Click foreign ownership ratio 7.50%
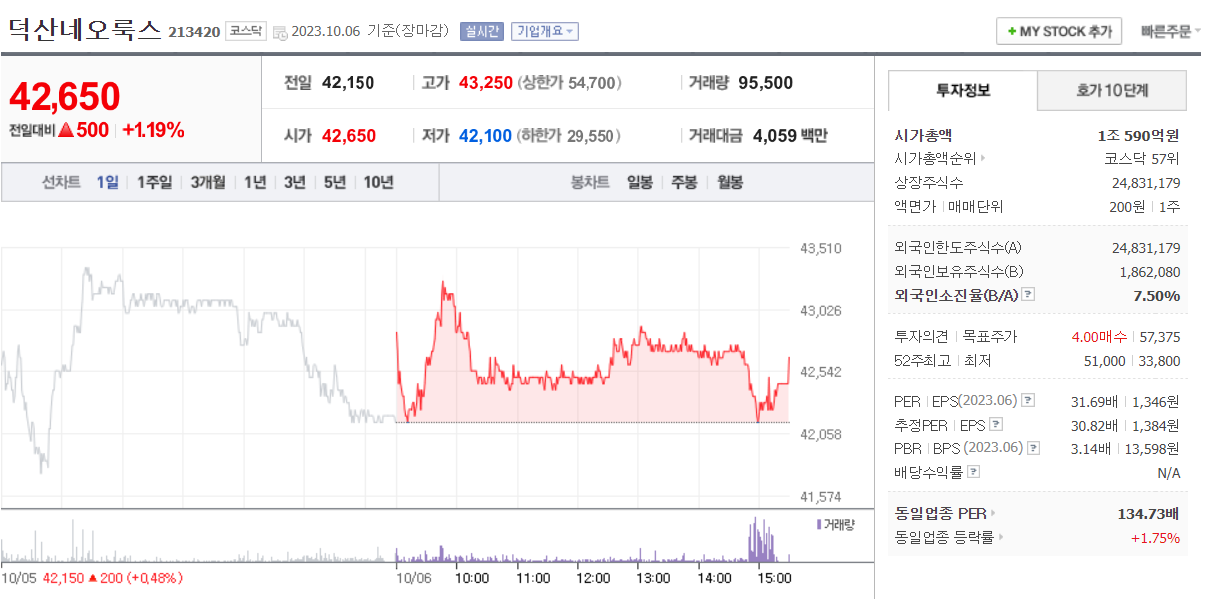1209x599 pixels. tap(1157, 295)
